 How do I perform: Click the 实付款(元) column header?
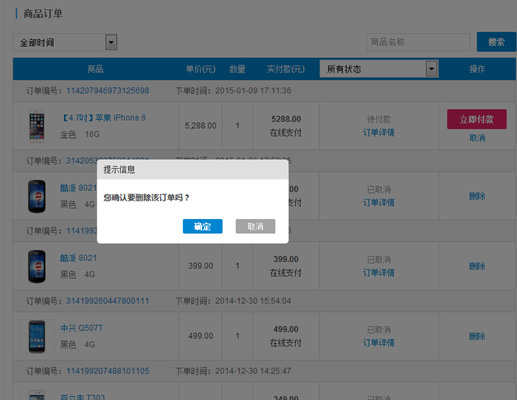click(x=286, y=69)
